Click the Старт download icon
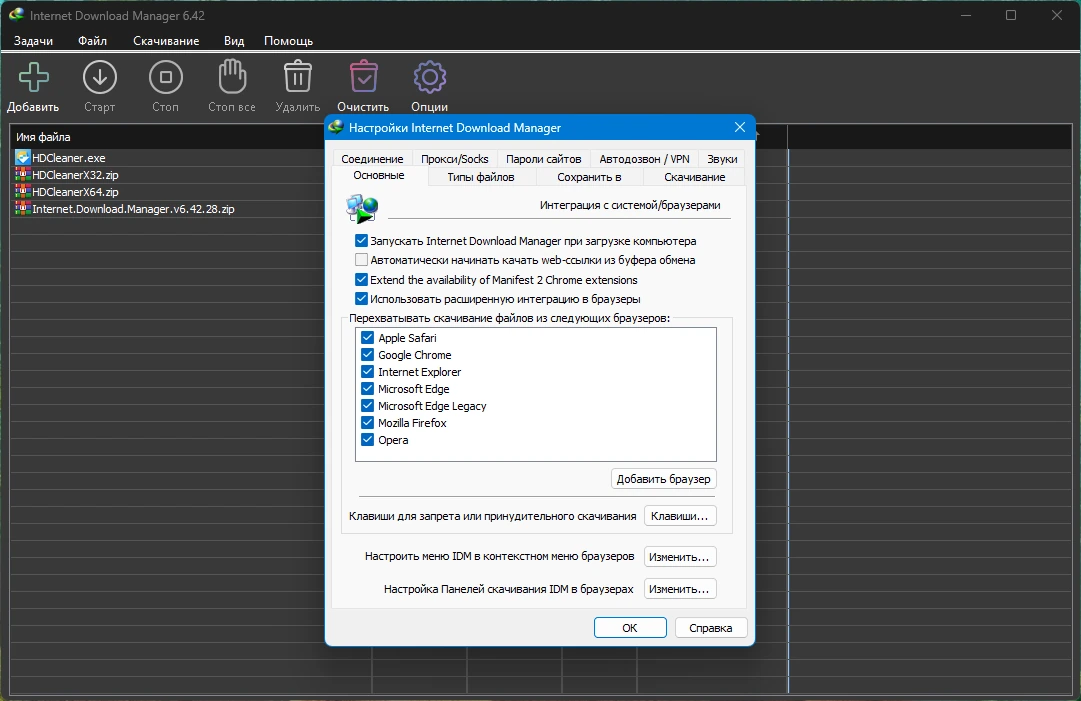Image resolution: width=1081 pixels, height=701 pixels. point(99,77)
